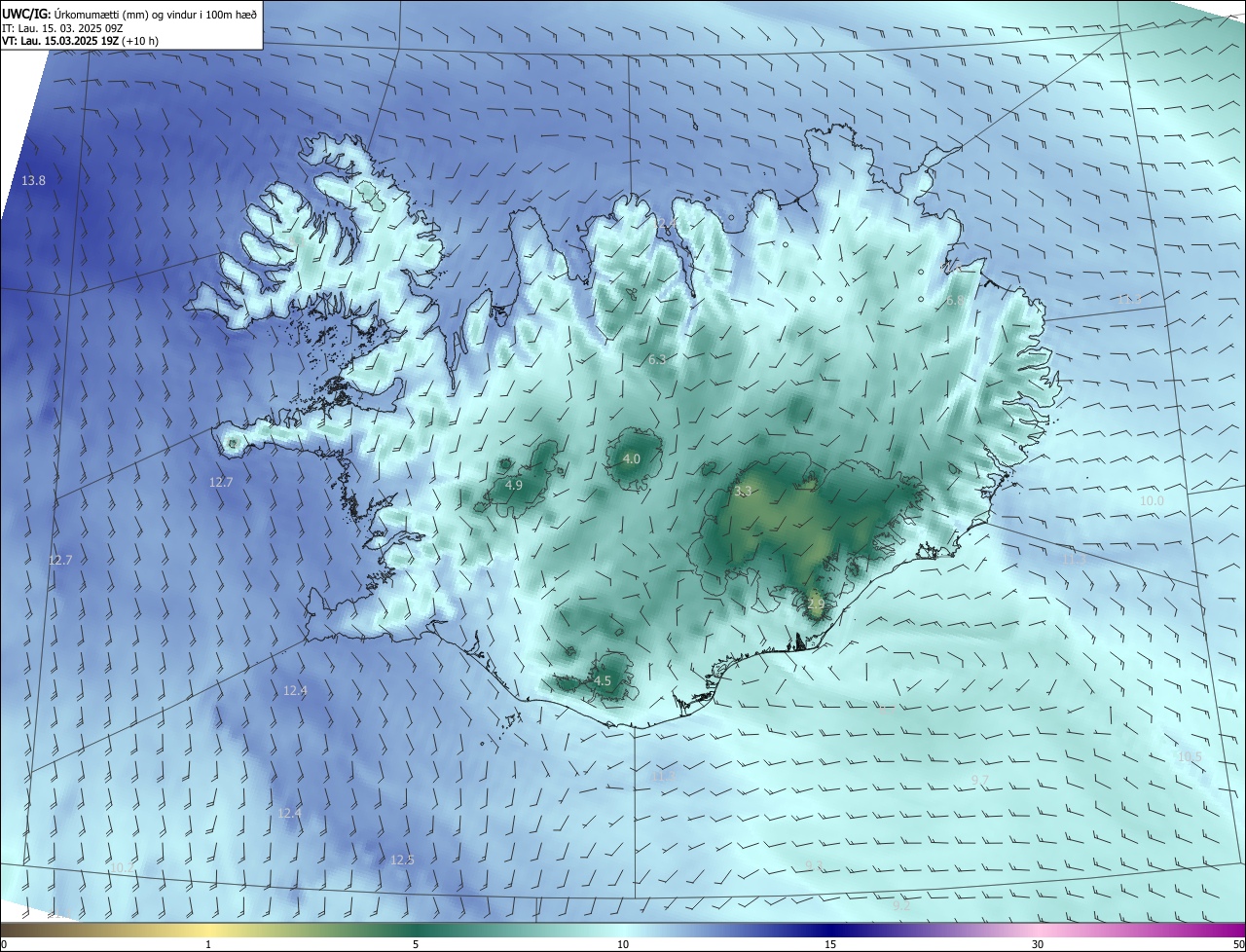The width and height of the screenshot is (1246, 952).
Task: Click the 6.3 value label on the map
Action: click(x=657, y=360)
